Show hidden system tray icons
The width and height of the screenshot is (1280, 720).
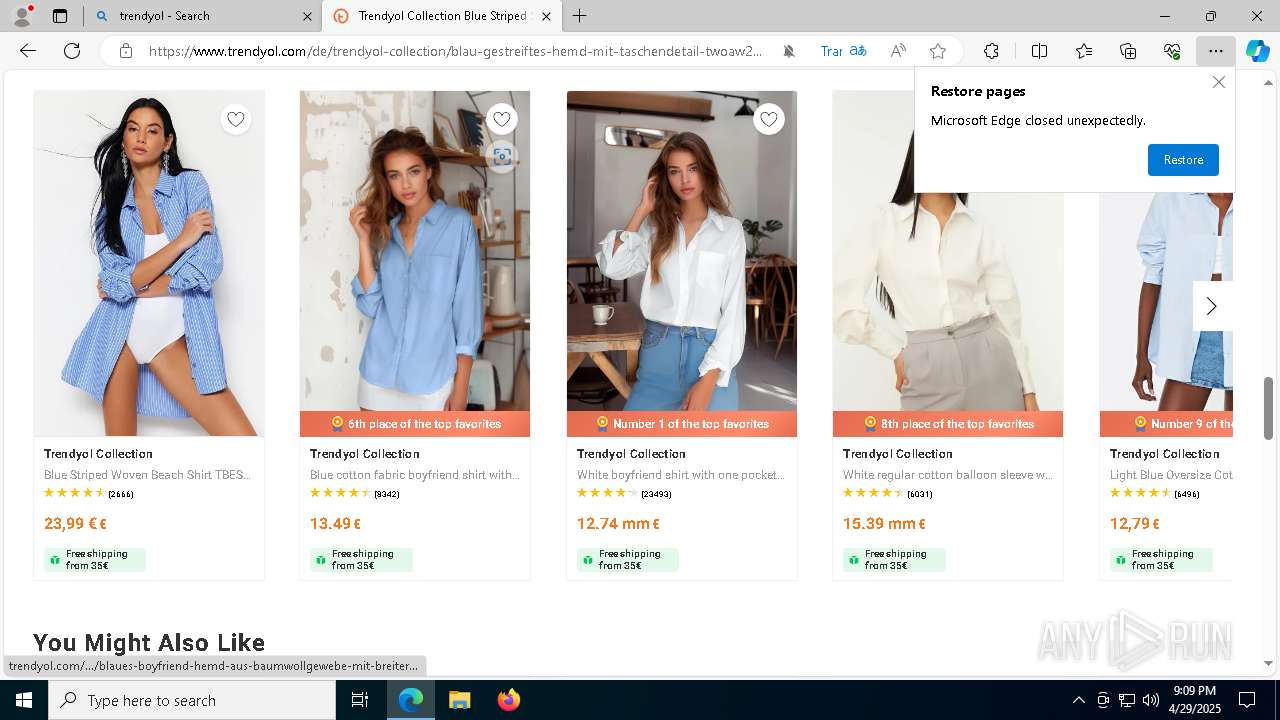point(1078,700)
